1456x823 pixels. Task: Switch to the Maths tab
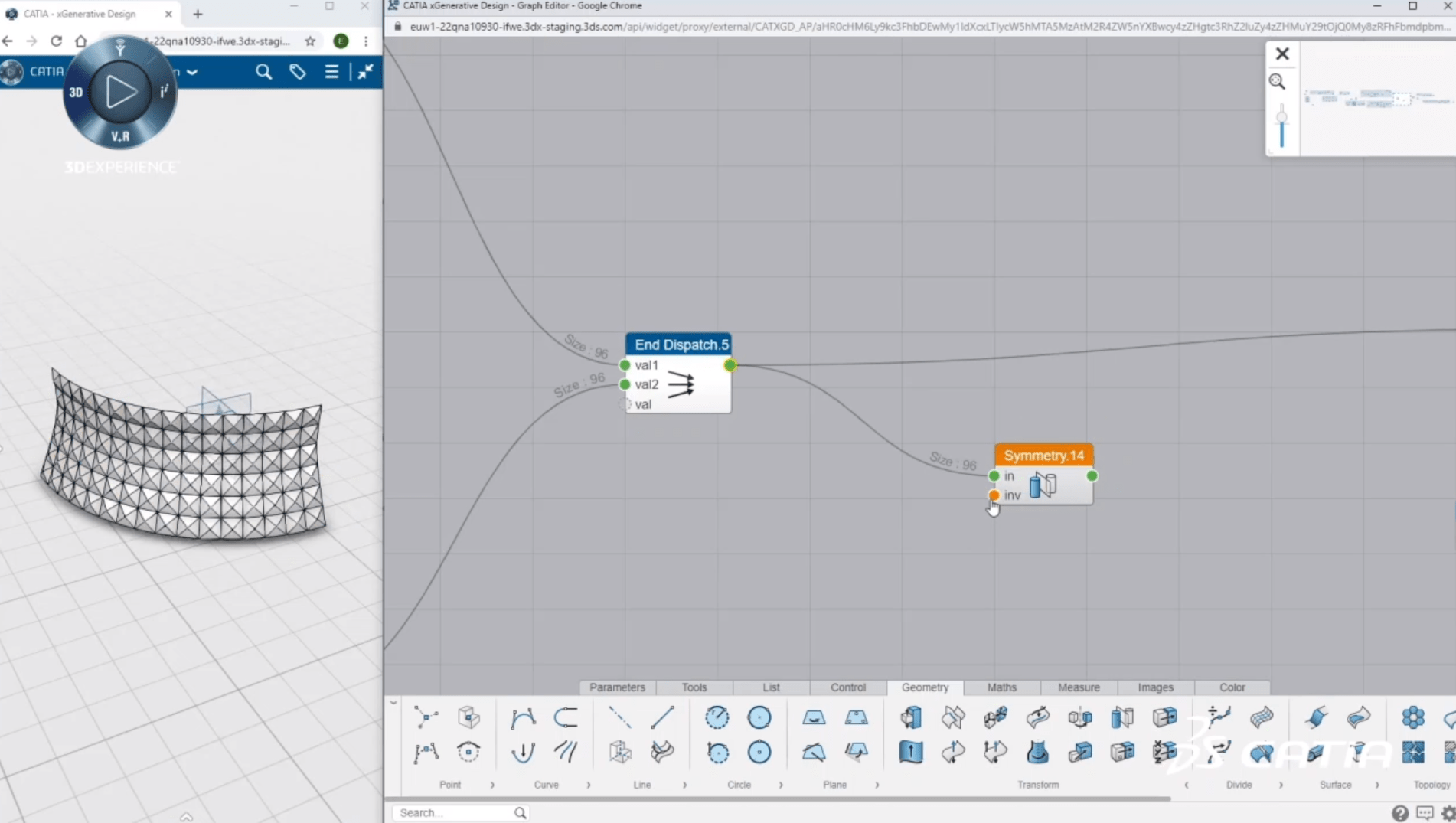pyautogui.click(x=1002, y=687)
